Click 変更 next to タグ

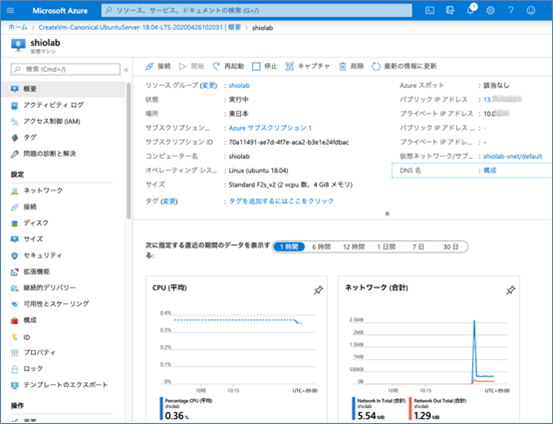[x=169, y=201]
